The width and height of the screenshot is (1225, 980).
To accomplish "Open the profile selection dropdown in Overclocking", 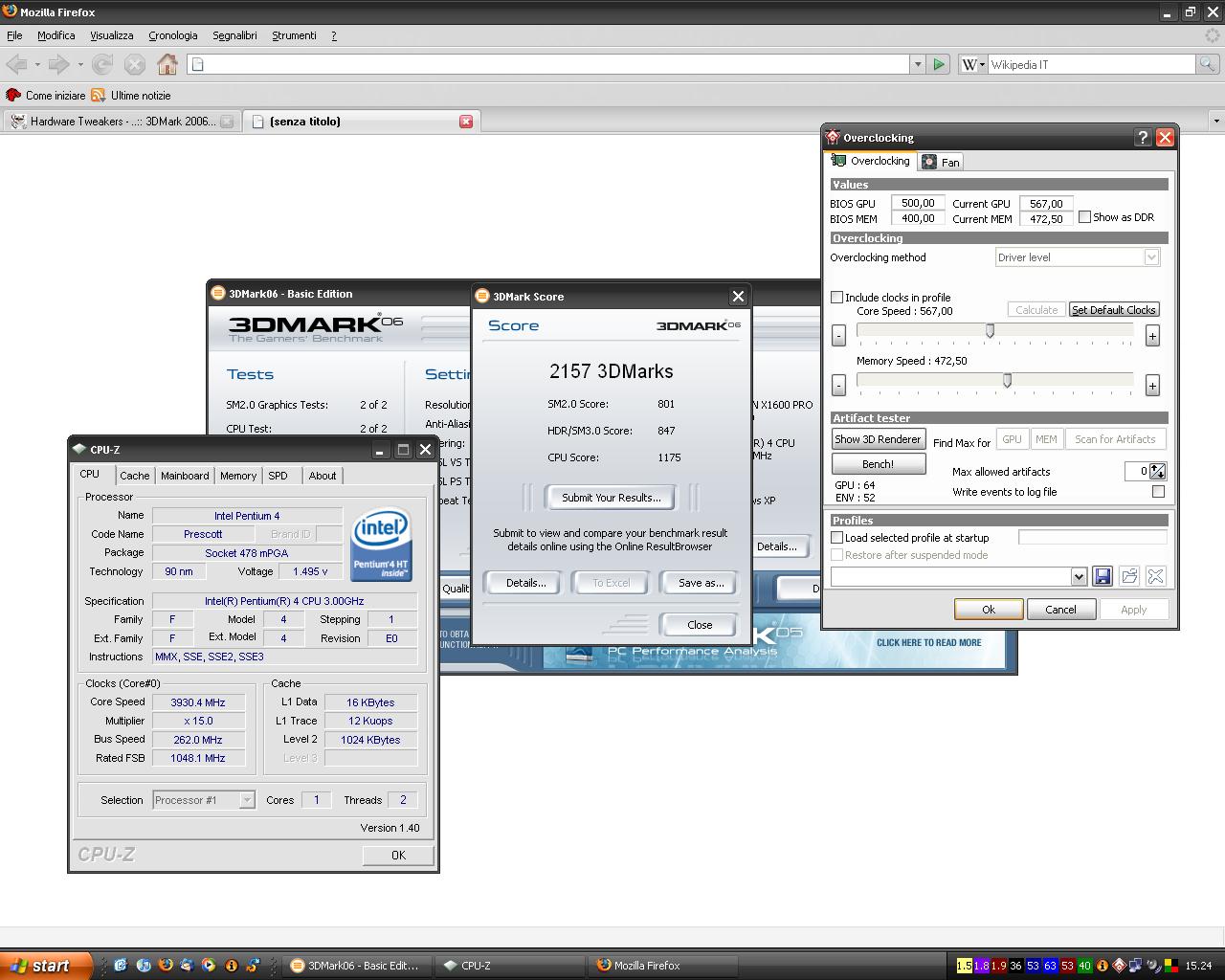I will click(x=1079, y=576).
